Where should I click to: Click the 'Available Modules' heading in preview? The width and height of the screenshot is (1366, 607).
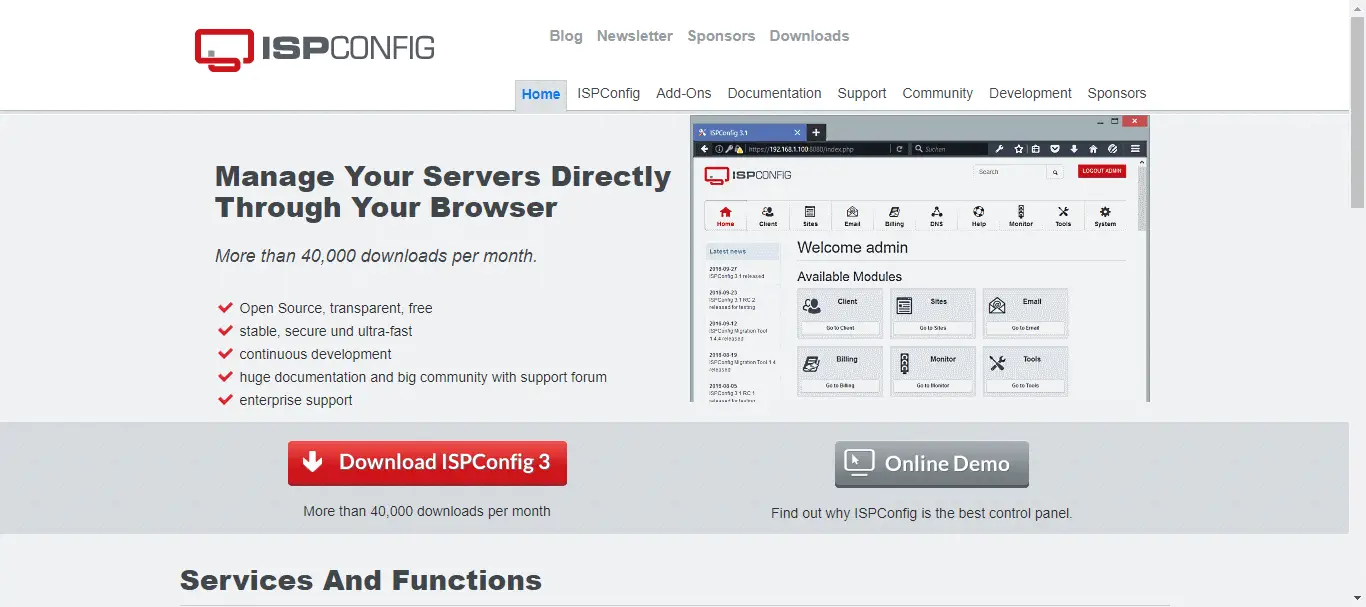point(849,276)
